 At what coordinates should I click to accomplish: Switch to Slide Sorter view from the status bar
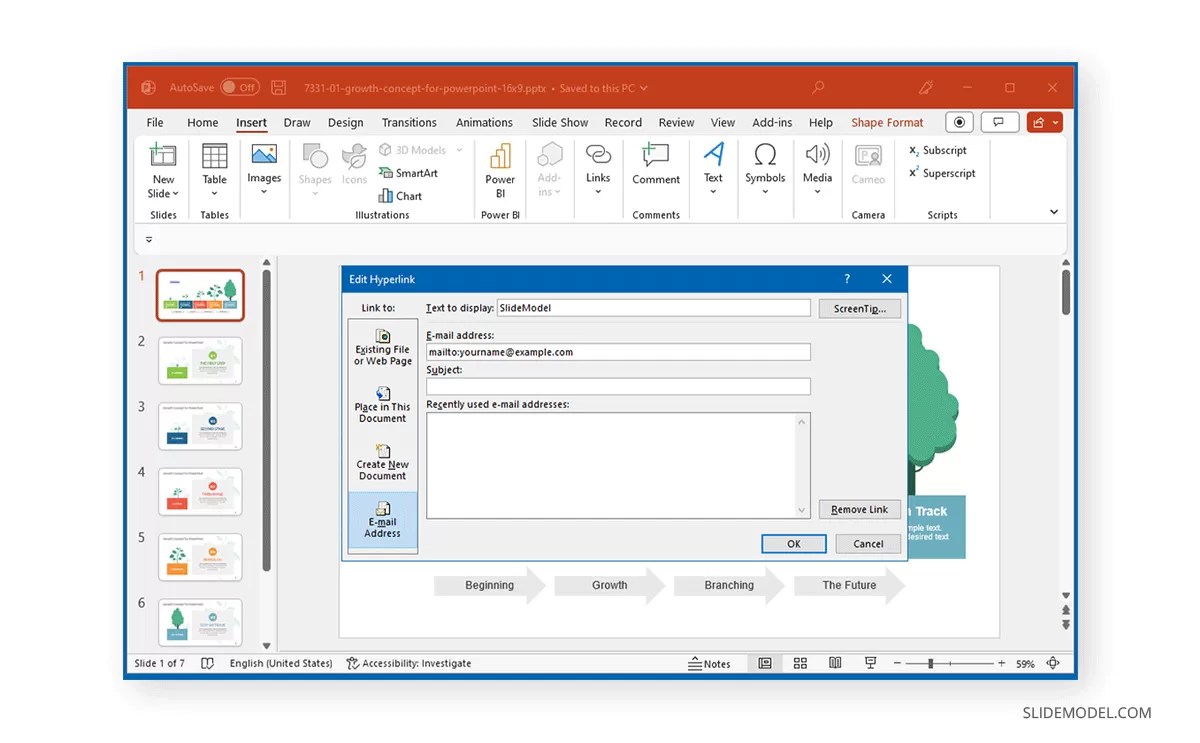pos(800,663)
